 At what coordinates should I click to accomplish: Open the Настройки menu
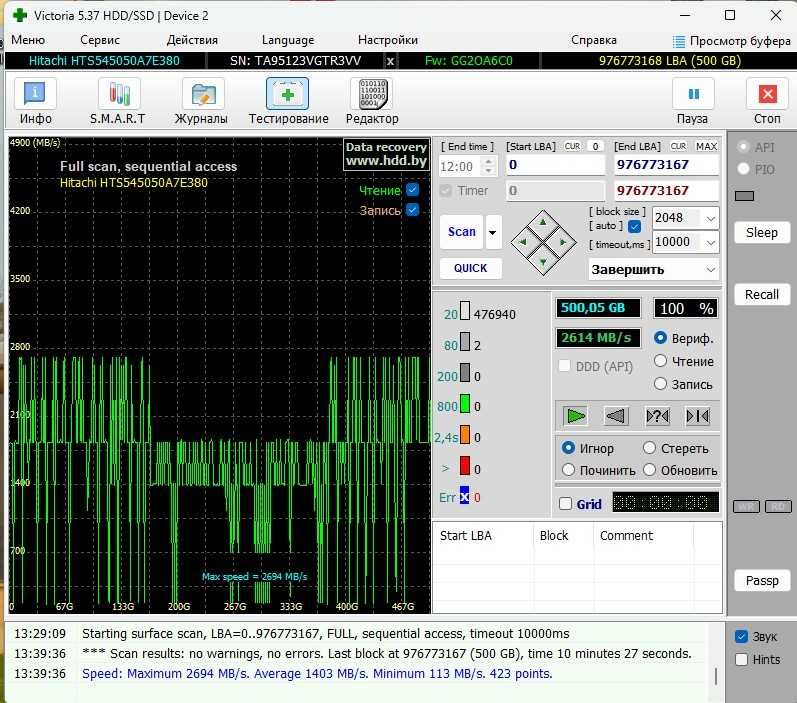point(388,40)
